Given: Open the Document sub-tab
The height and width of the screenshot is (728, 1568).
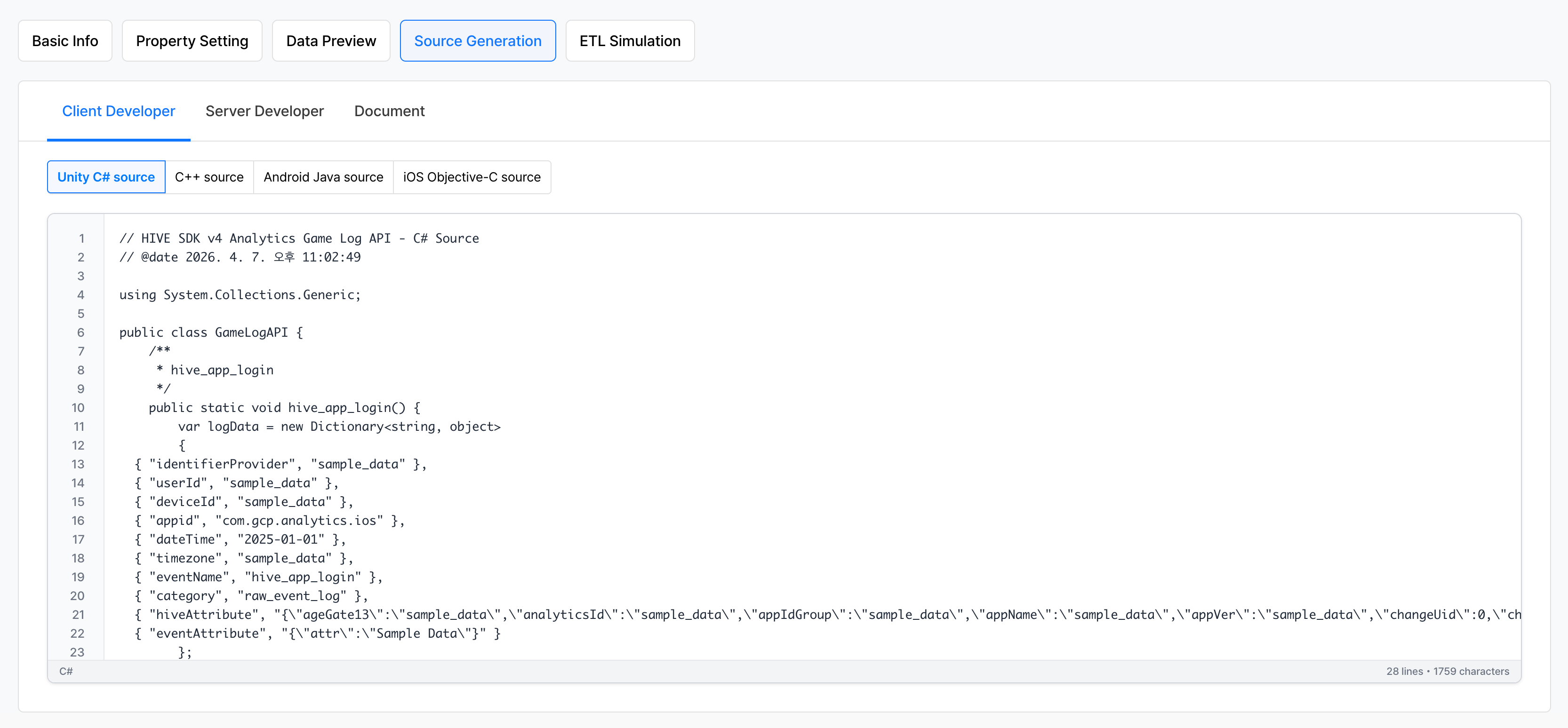Looking at the screenshot, I should pyautogui.click(x=389, y=111).
